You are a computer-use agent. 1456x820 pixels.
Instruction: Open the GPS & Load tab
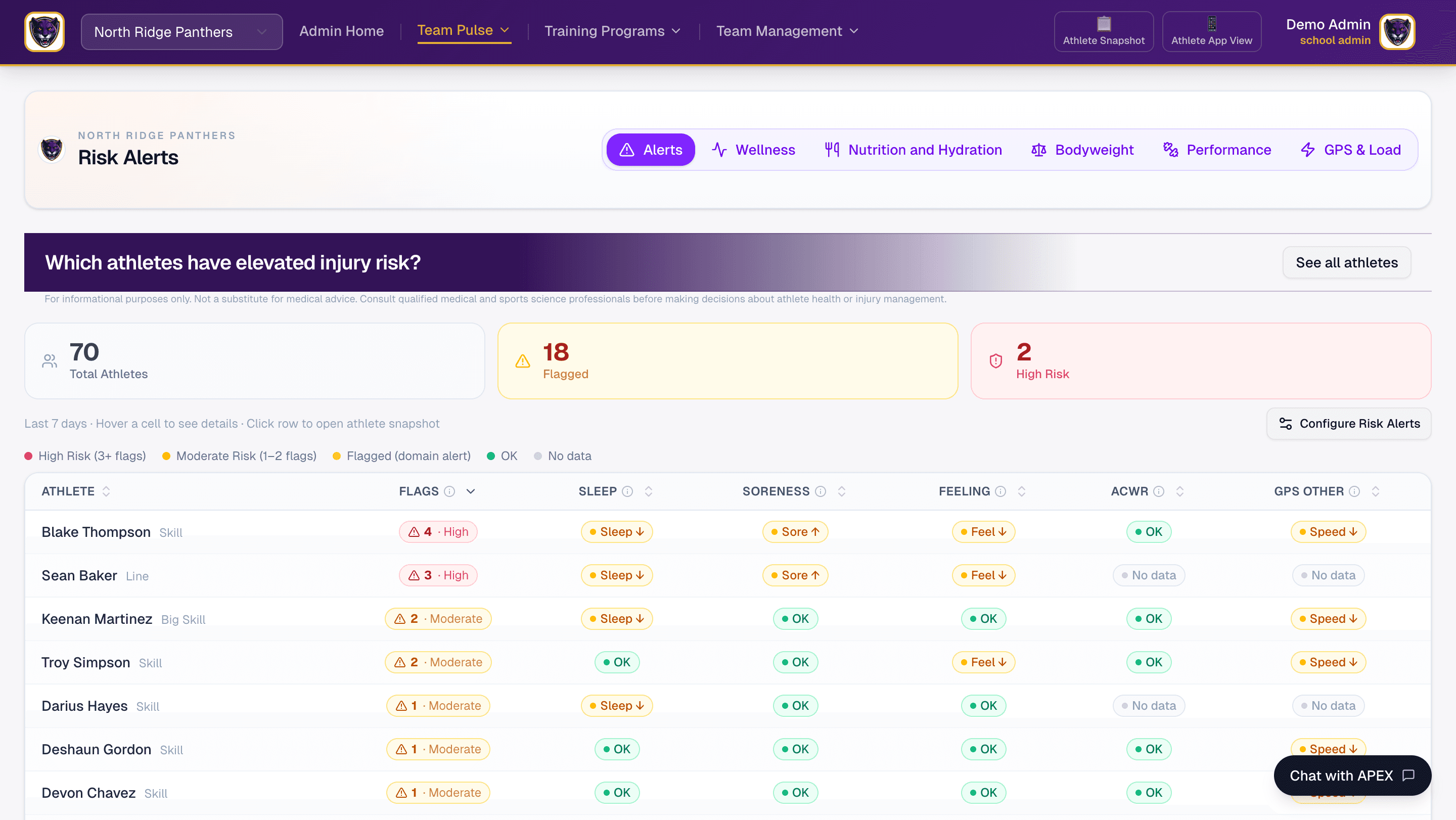tap(1351, 150)
